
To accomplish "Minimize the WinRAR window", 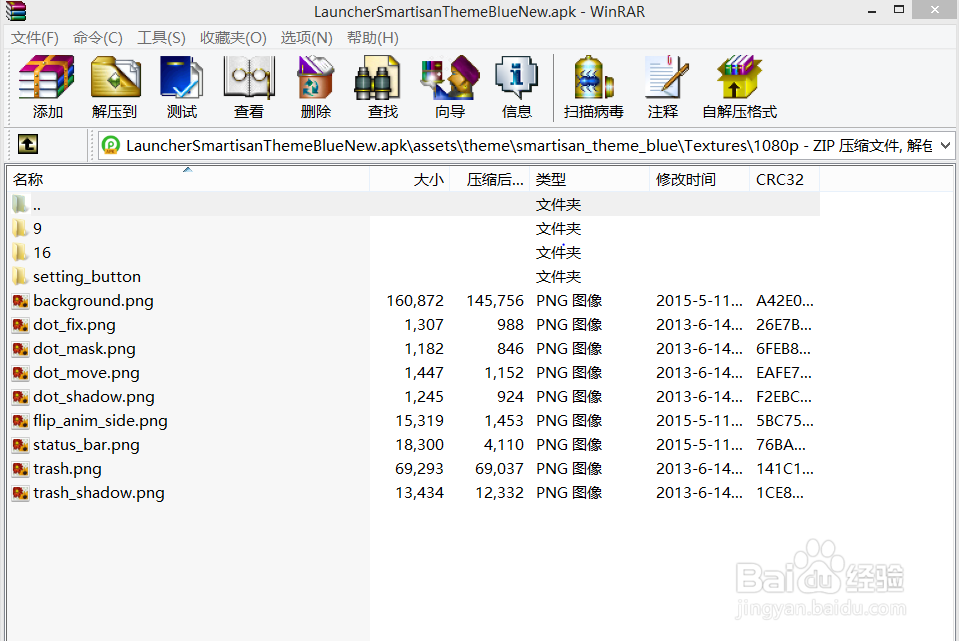I will tap(872, 10).
